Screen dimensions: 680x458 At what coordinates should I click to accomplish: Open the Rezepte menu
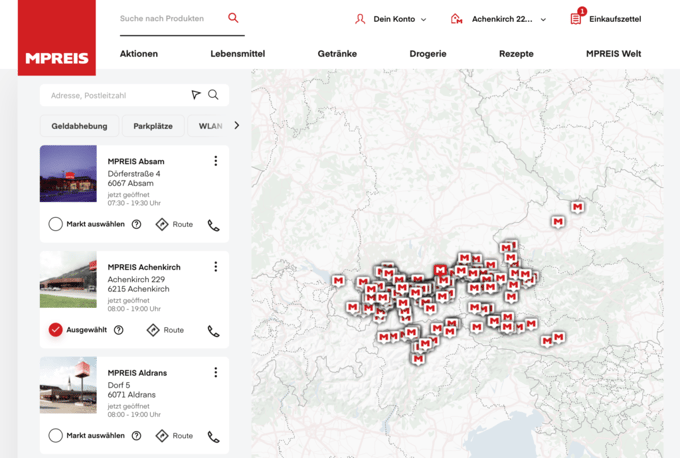(516, 54)
